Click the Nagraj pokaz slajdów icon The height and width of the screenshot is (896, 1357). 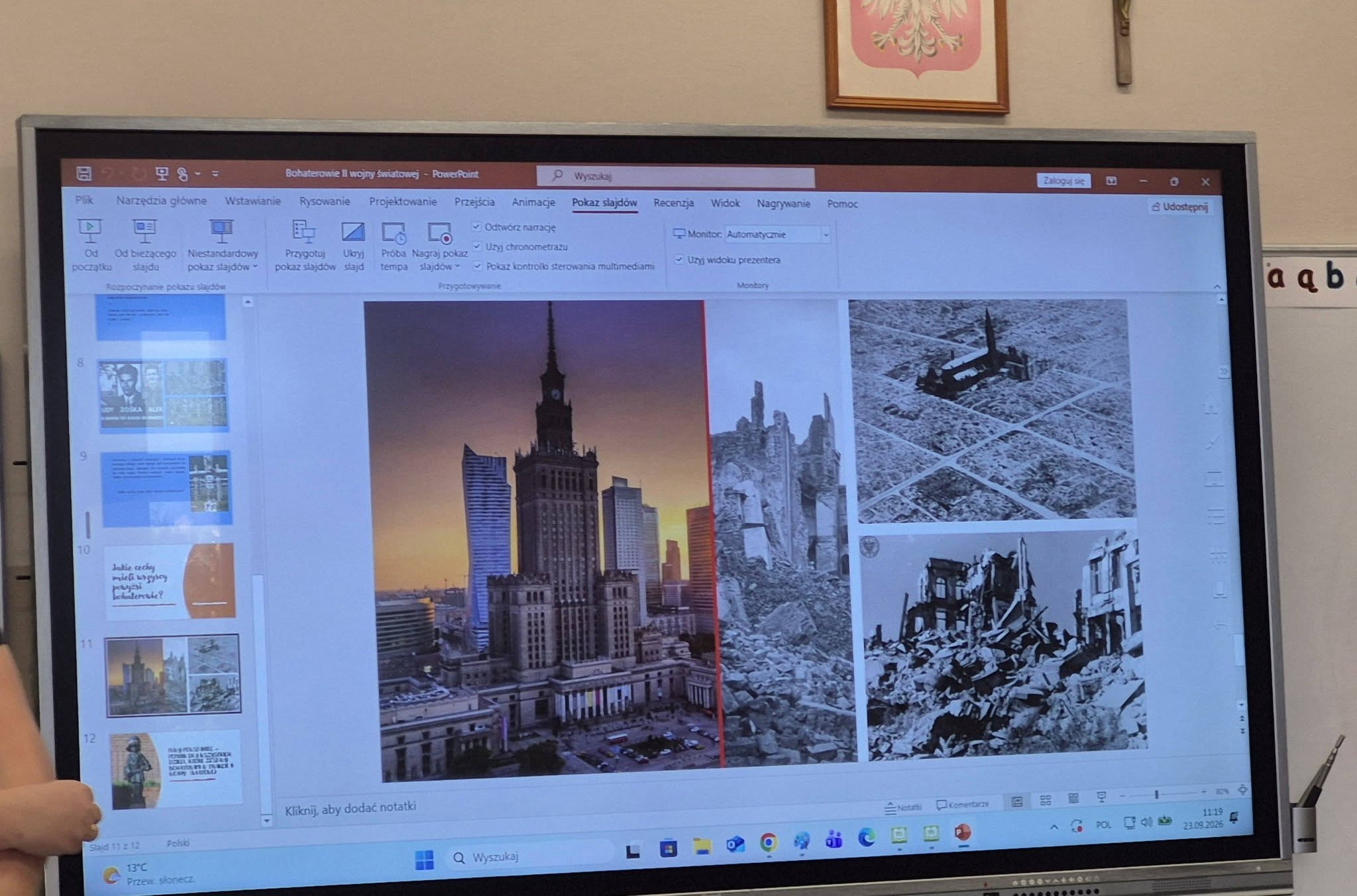pyautogui.click(x=439, y=233)
